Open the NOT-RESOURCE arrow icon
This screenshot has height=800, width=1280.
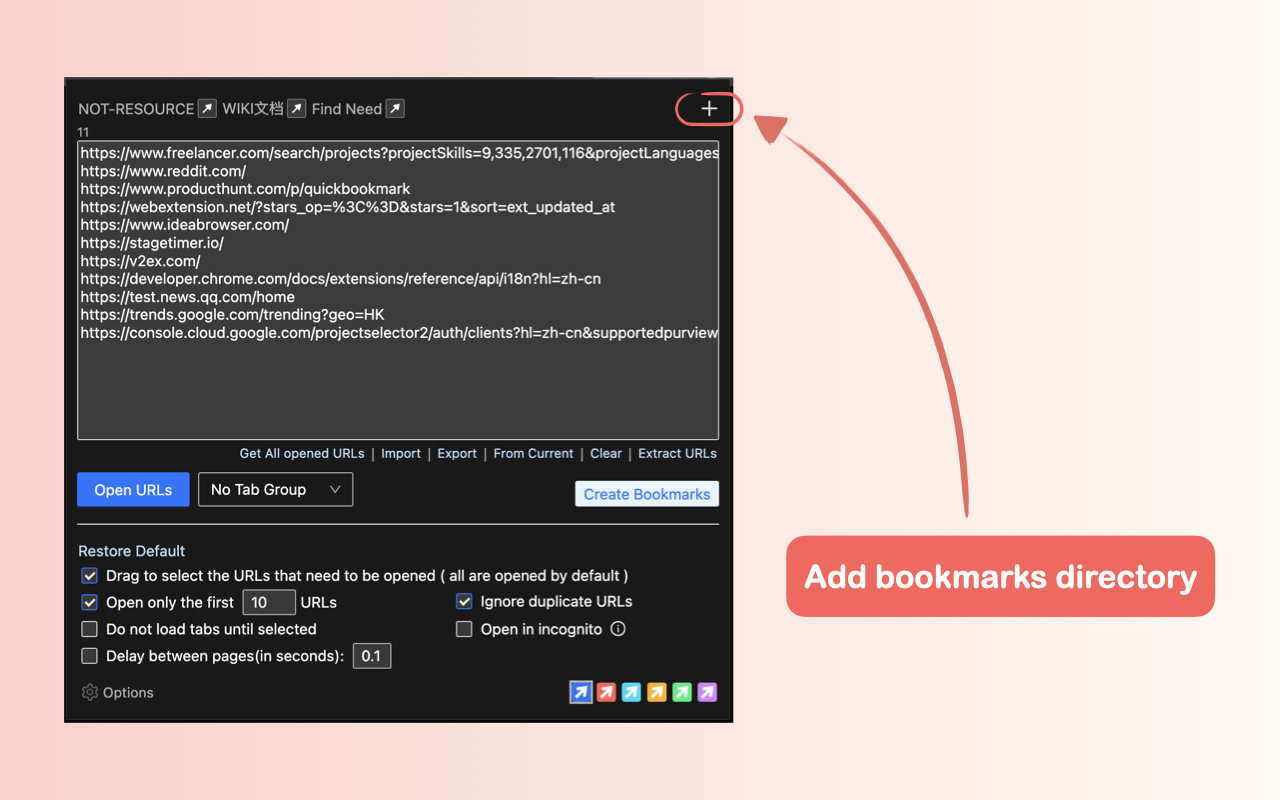[x=207, y=109]
